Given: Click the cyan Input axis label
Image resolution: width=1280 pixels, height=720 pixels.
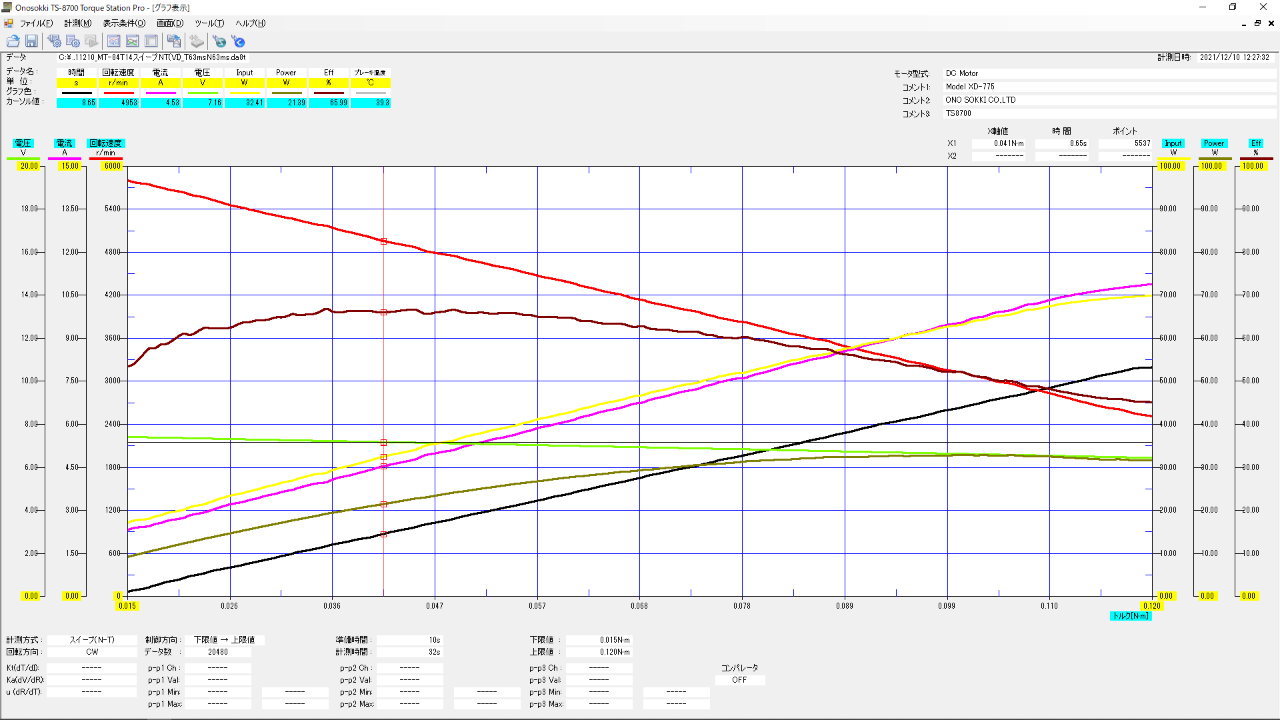Looking at the screenshot, I should 1173,143.
